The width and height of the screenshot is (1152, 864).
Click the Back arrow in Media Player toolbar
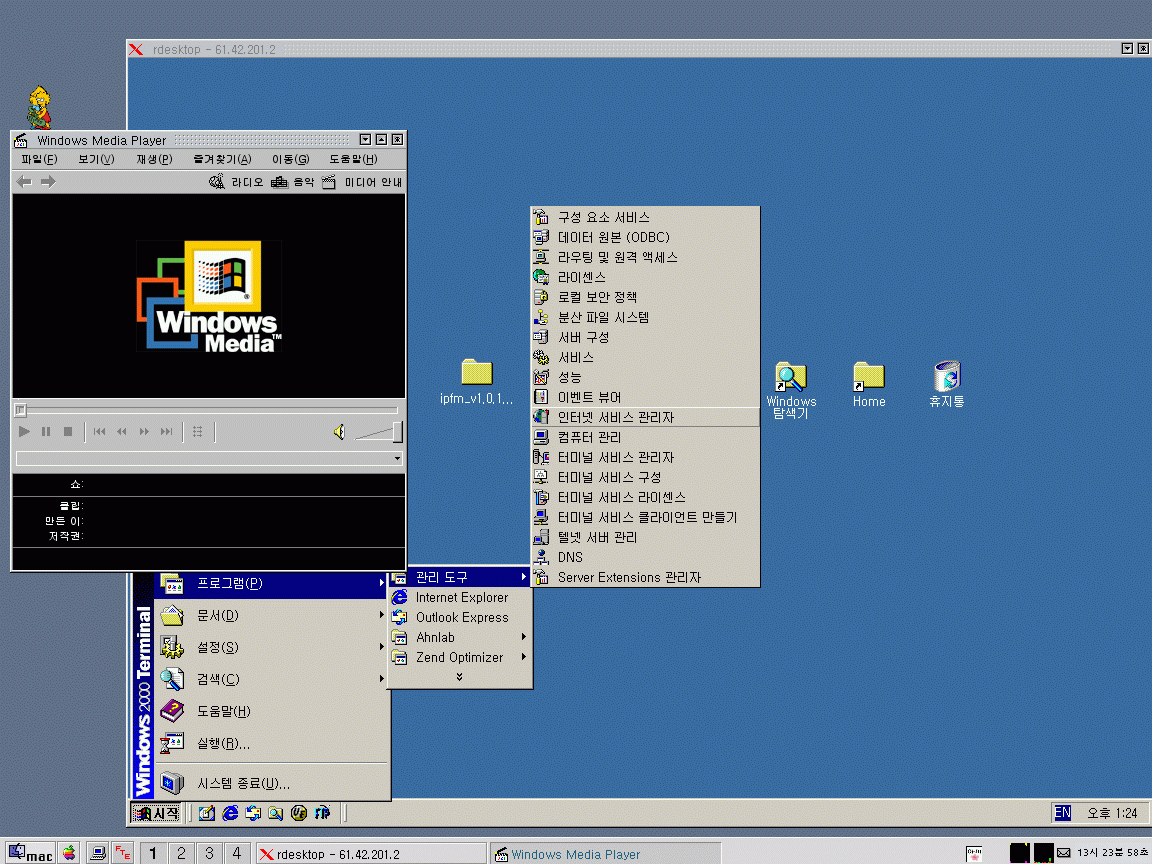pyautogui.click(x=25, y=181)
